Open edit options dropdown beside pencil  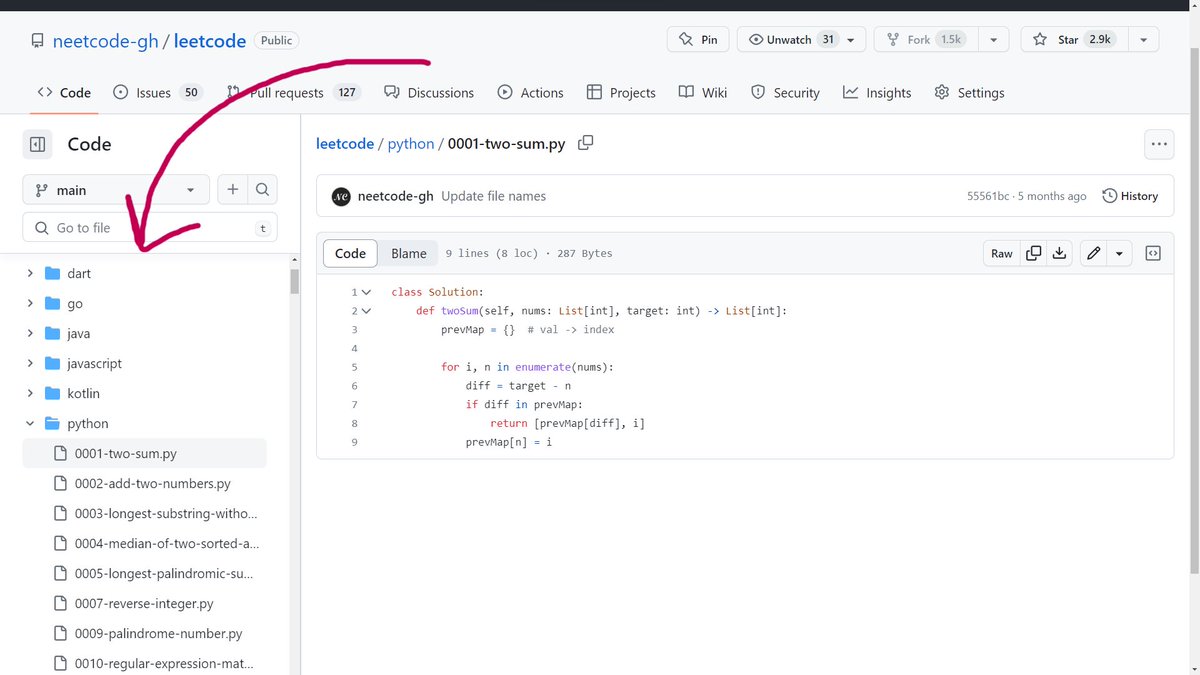tap(1119, 253)
